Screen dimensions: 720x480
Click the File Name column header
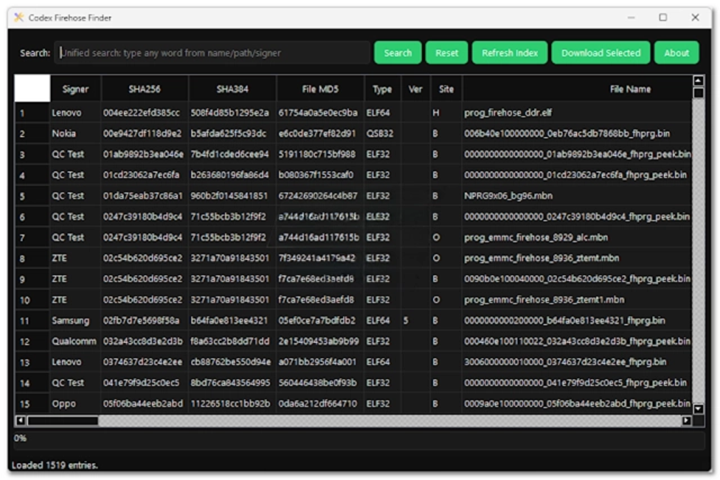(x=630, y=89)
